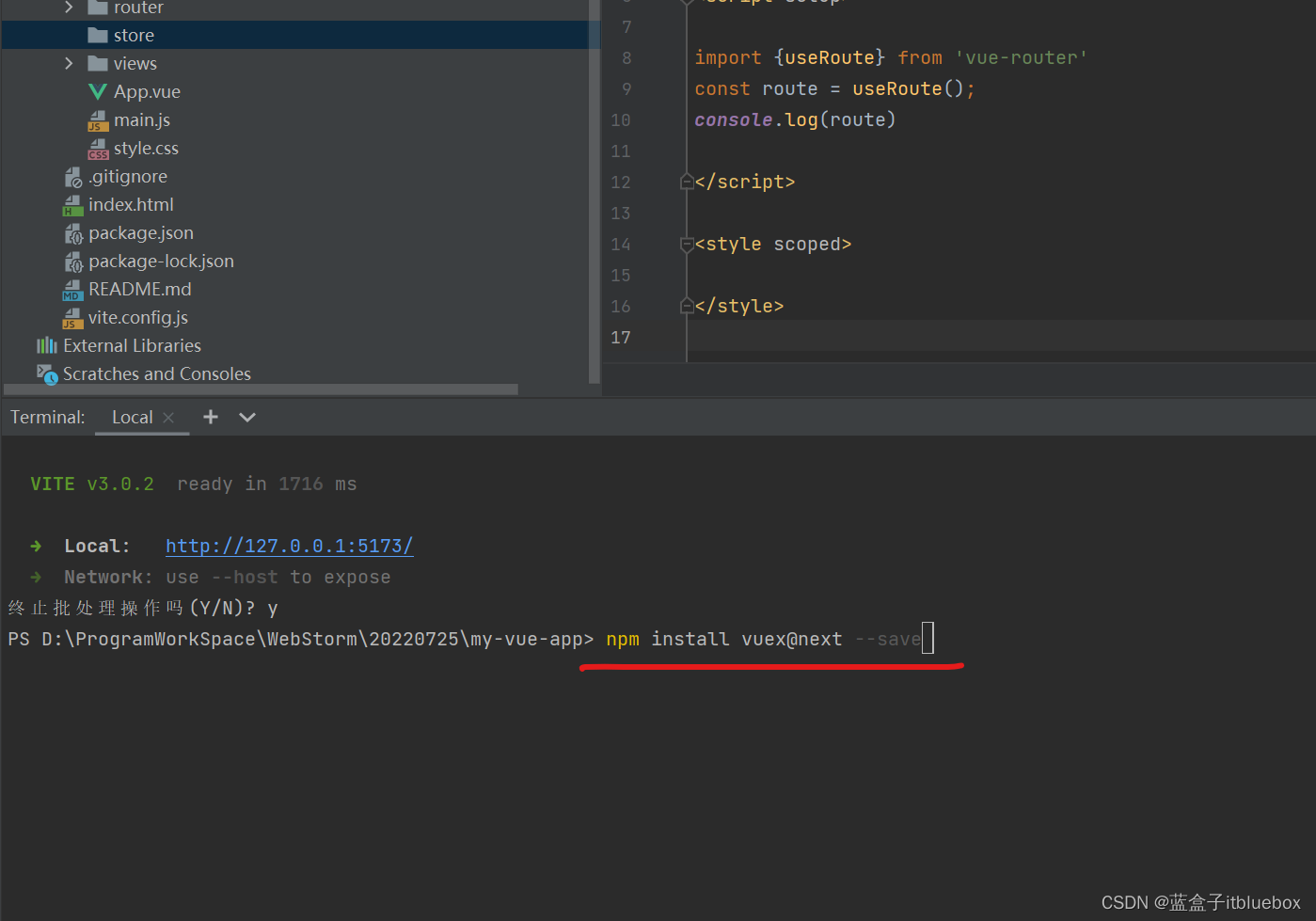This screenshot has height=921, width=1316.
Task: Open README.md in the project tree
Action: pos(140,289)
